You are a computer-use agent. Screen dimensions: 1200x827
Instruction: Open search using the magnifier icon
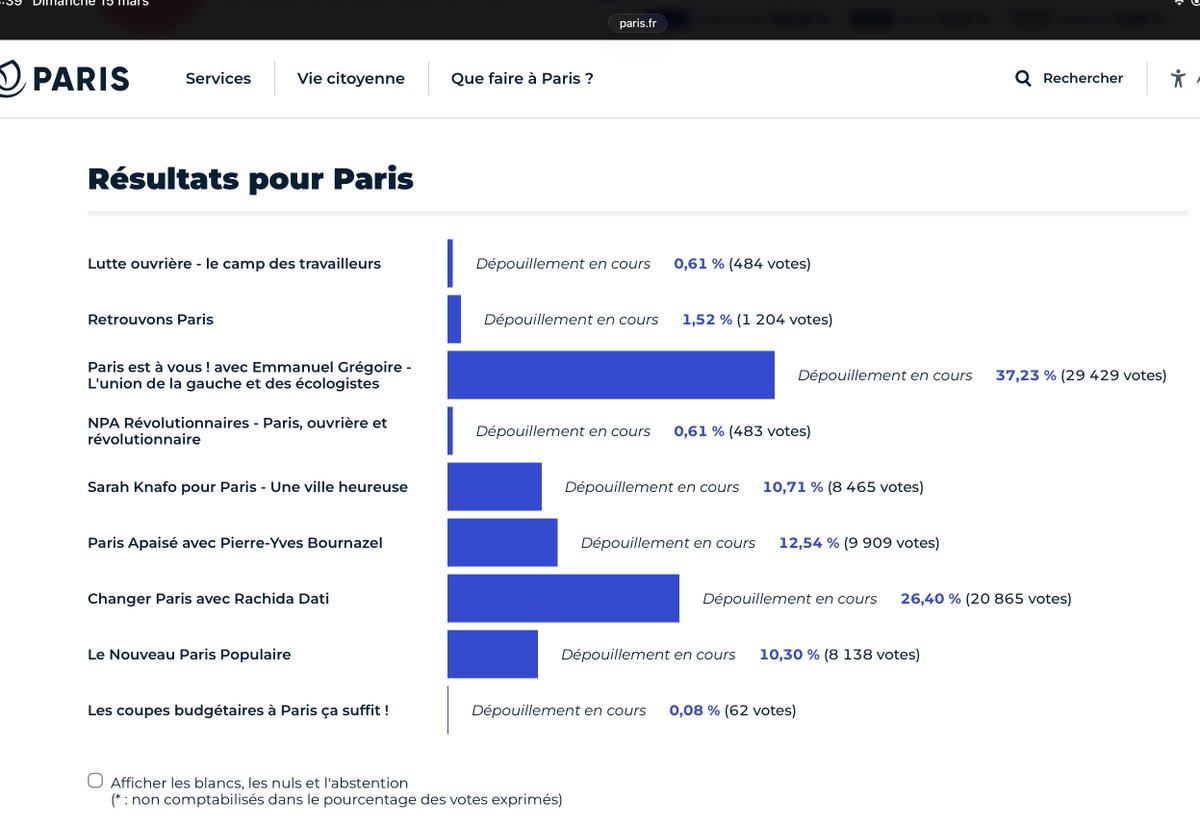click(x=1022, y=77)
